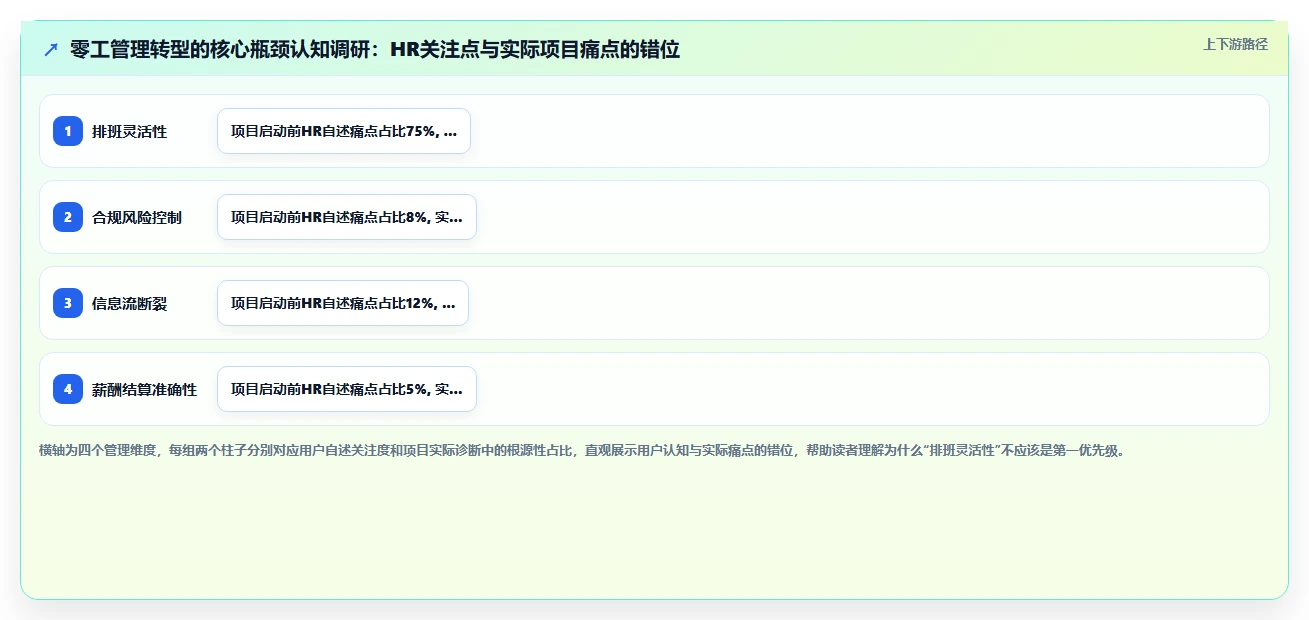The height and width of the screenshot is (620, 1309).
Task: Select the number 2 badge
Action: point(68,217)
